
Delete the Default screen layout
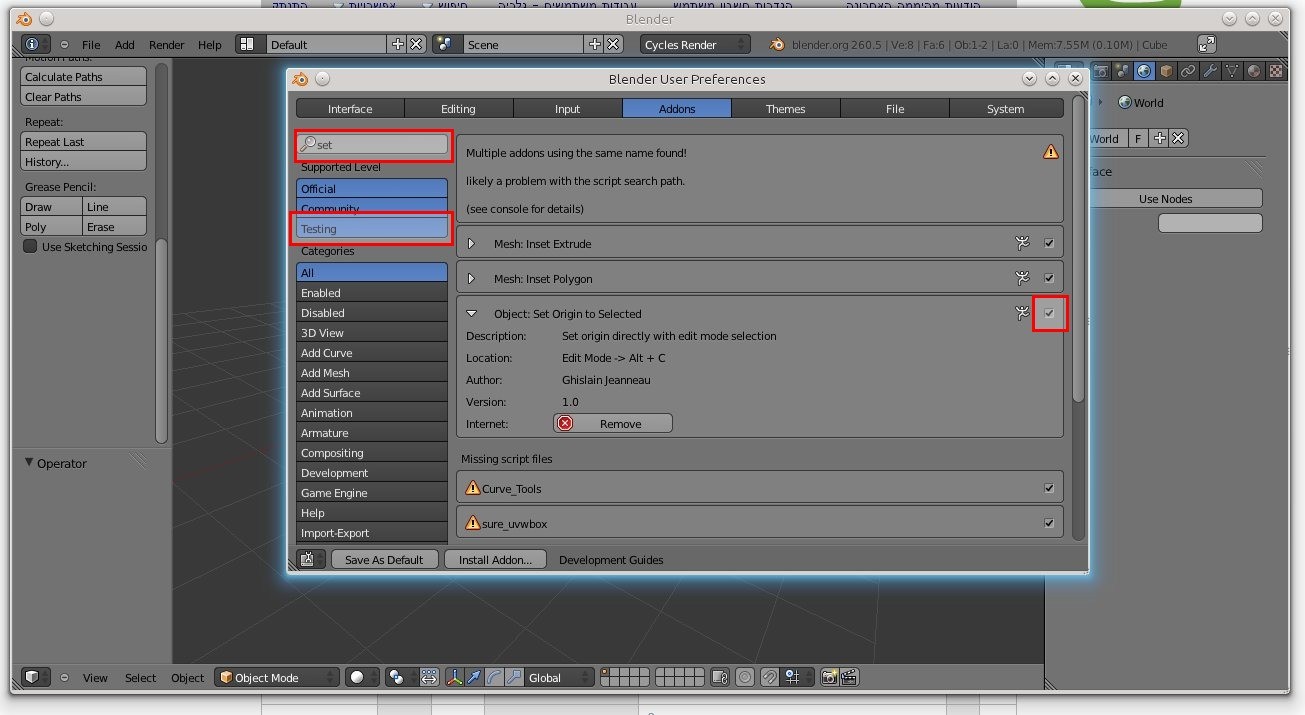[416, 44]
